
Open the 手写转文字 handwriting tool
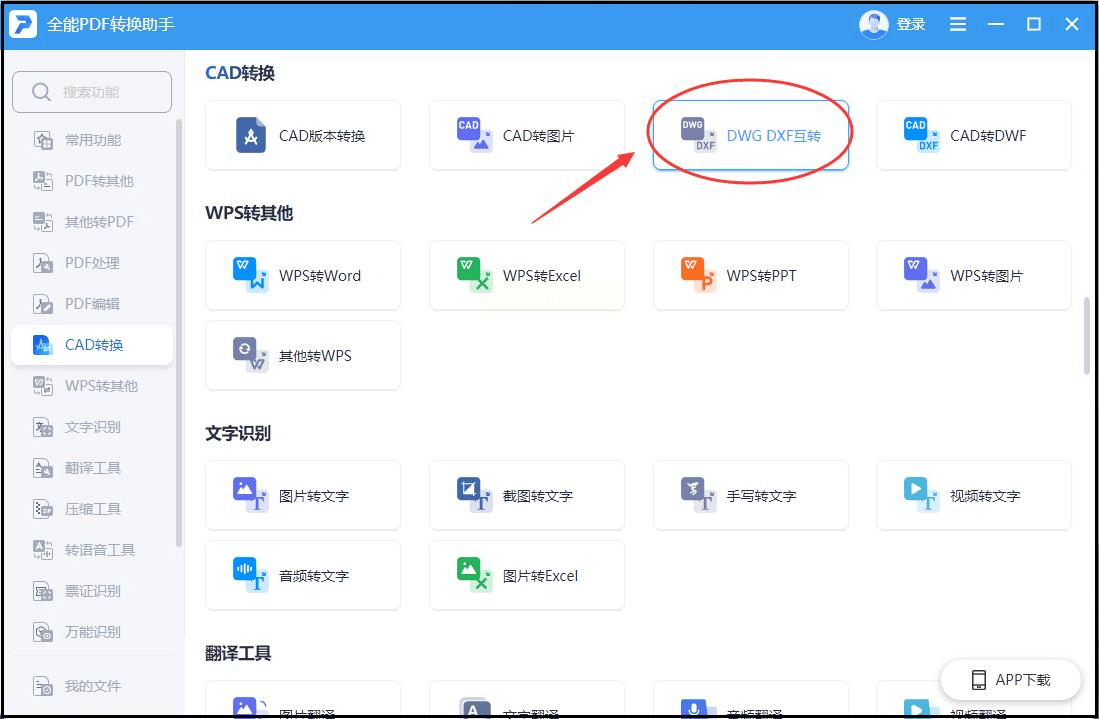coord(699,495)
